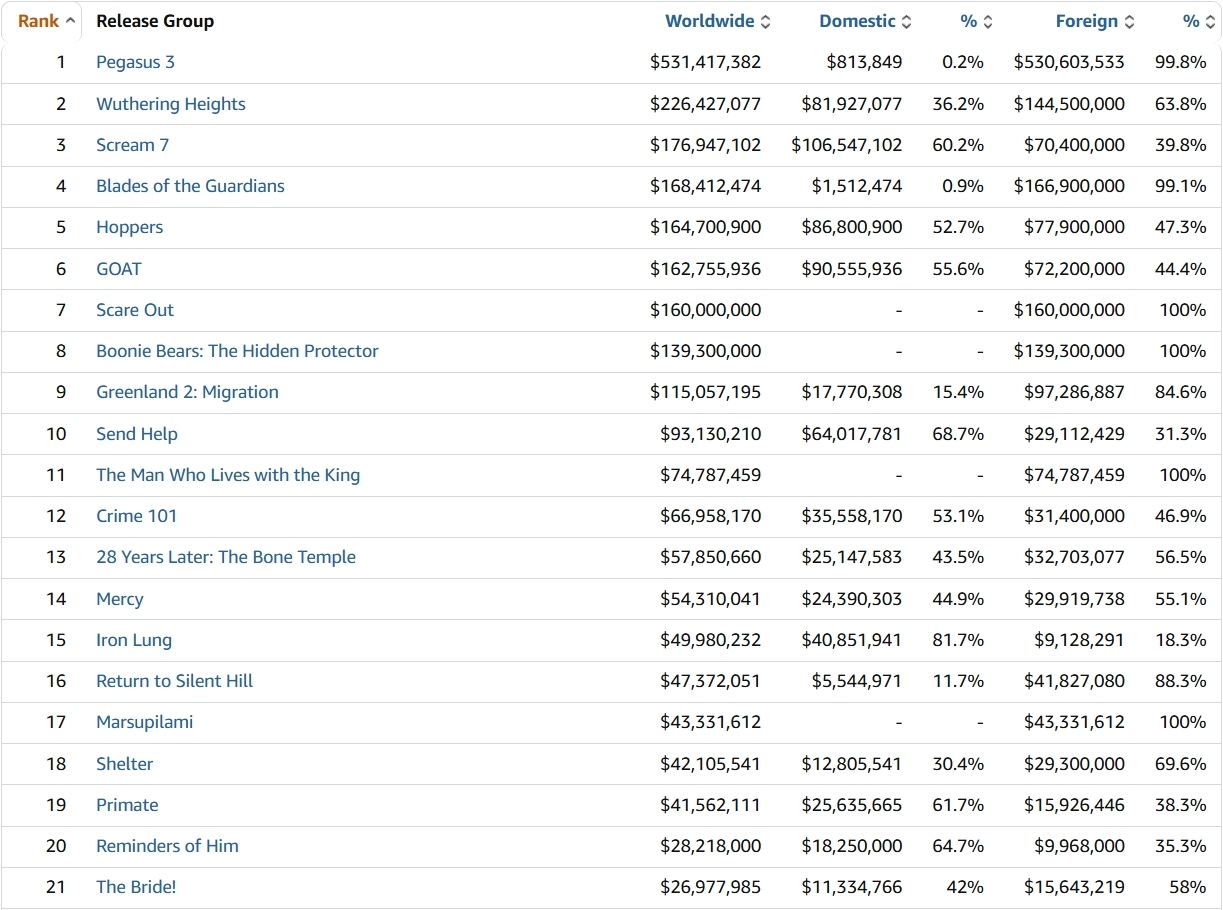Sort by Foreign gross header

pyautogui.click(x=1087, y=21)
